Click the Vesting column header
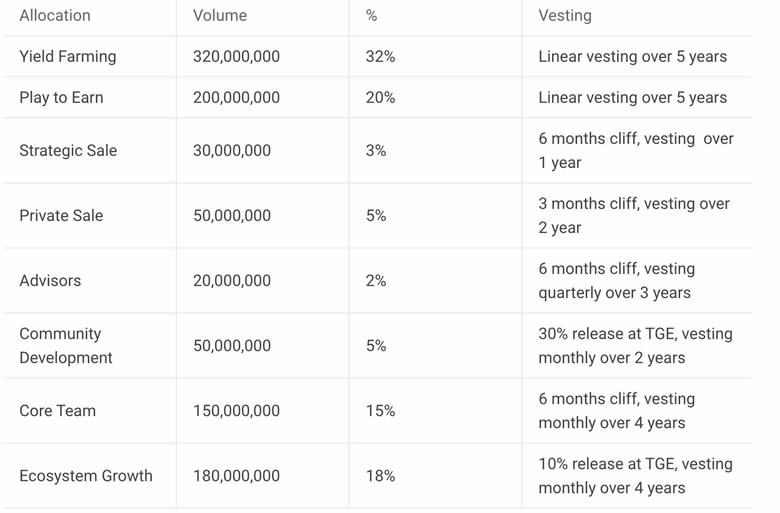The height and width of the screenshot is (513, 780). 565,16
